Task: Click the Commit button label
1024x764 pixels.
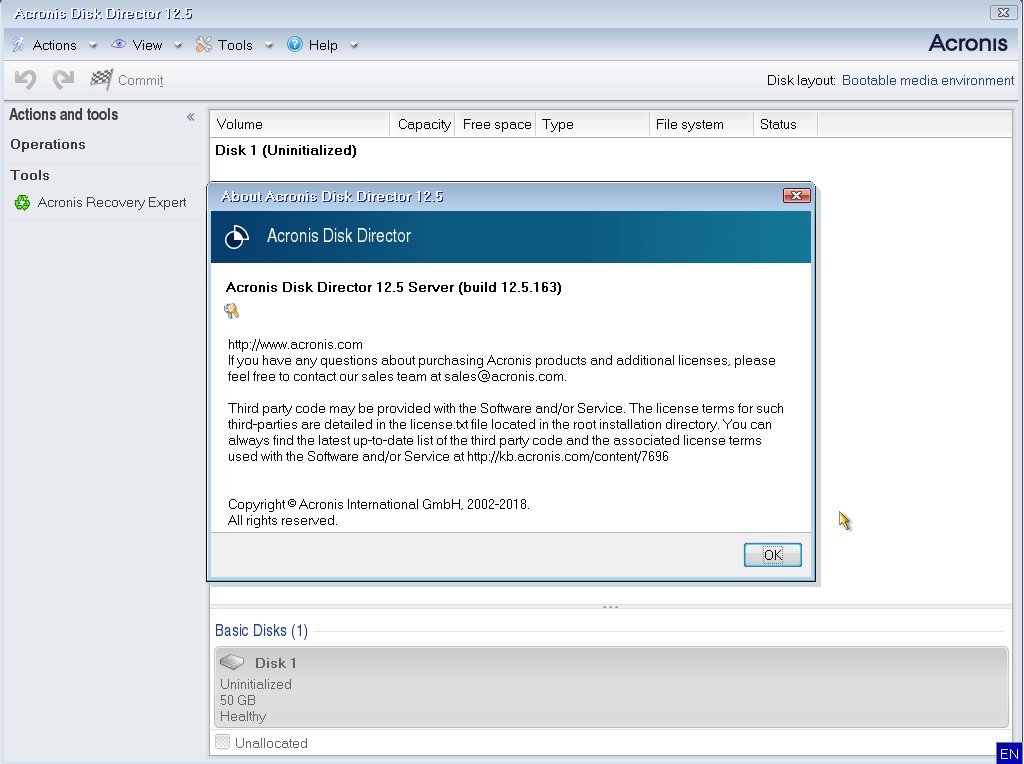Action: pos(140,80)
